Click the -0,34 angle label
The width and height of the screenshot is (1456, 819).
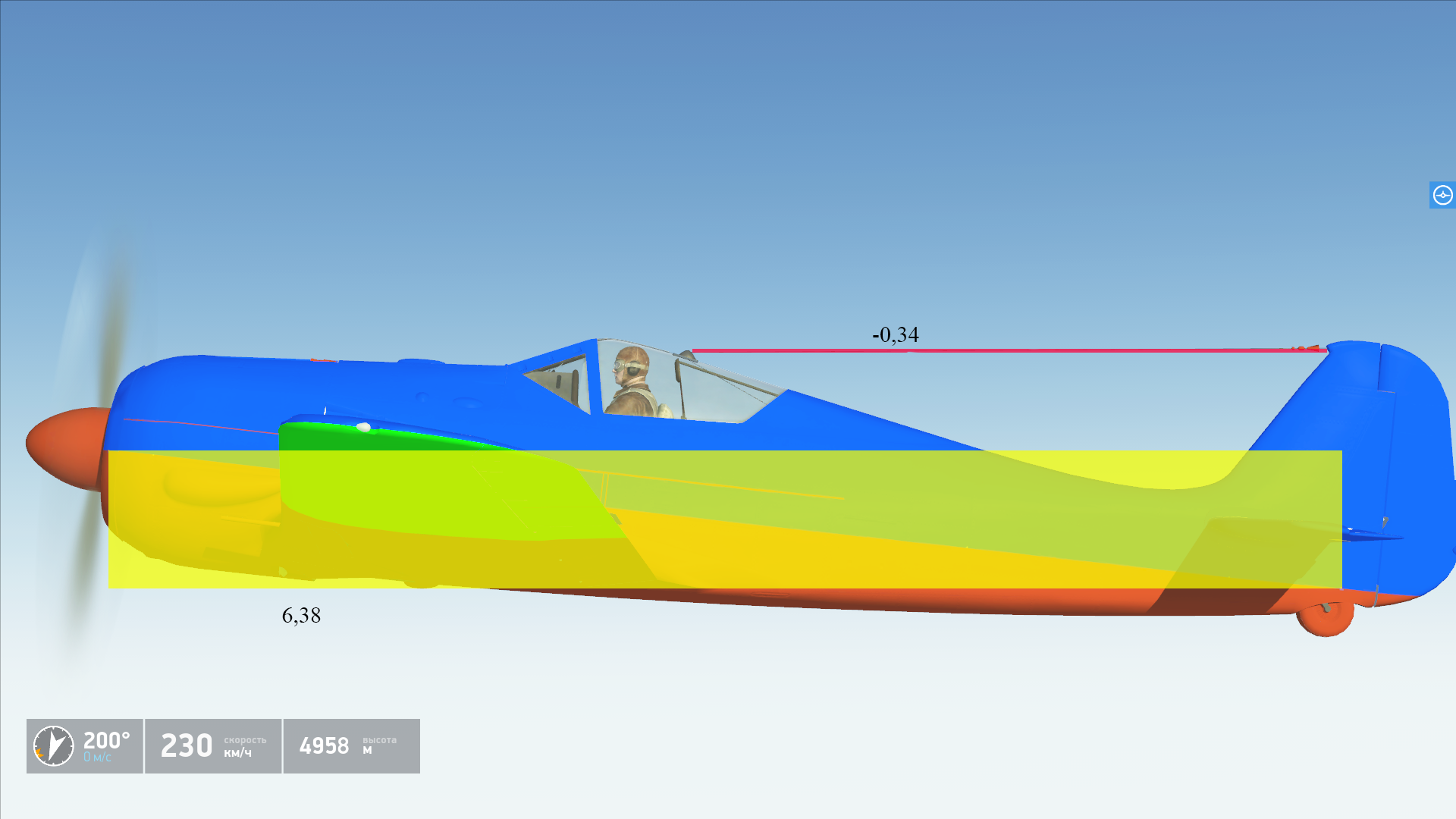896,335
